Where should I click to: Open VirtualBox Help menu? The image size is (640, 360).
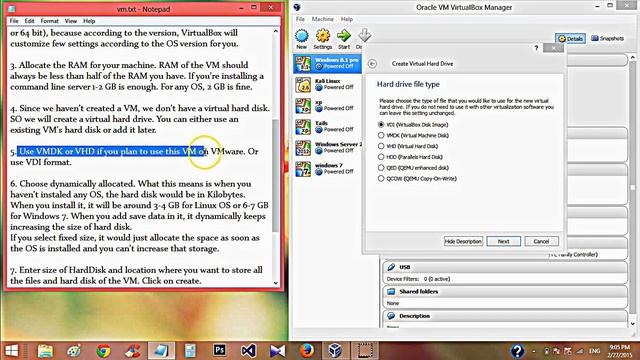click(347, 19)
